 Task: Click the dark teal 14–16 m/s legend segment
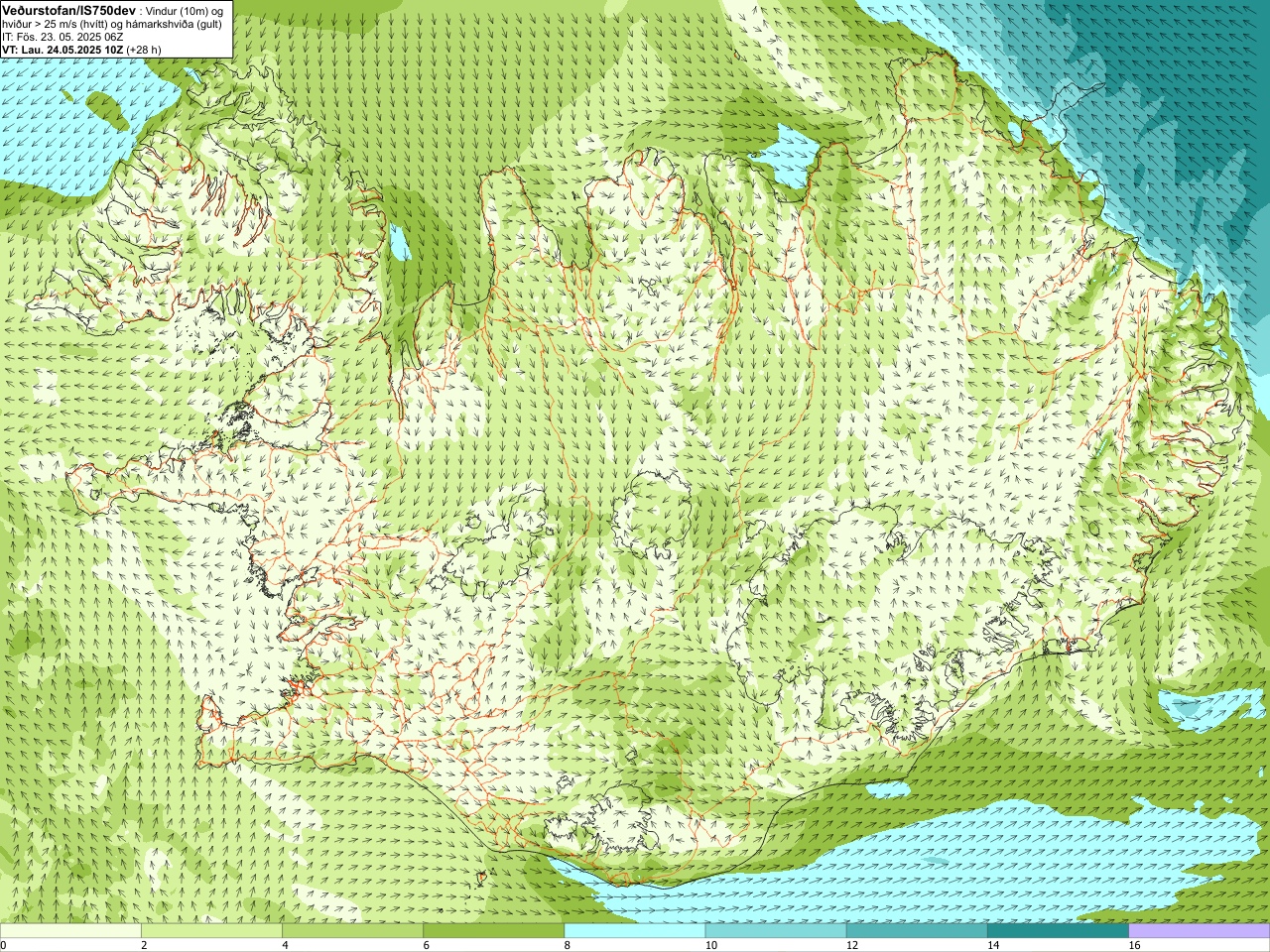pos(1059,931)
